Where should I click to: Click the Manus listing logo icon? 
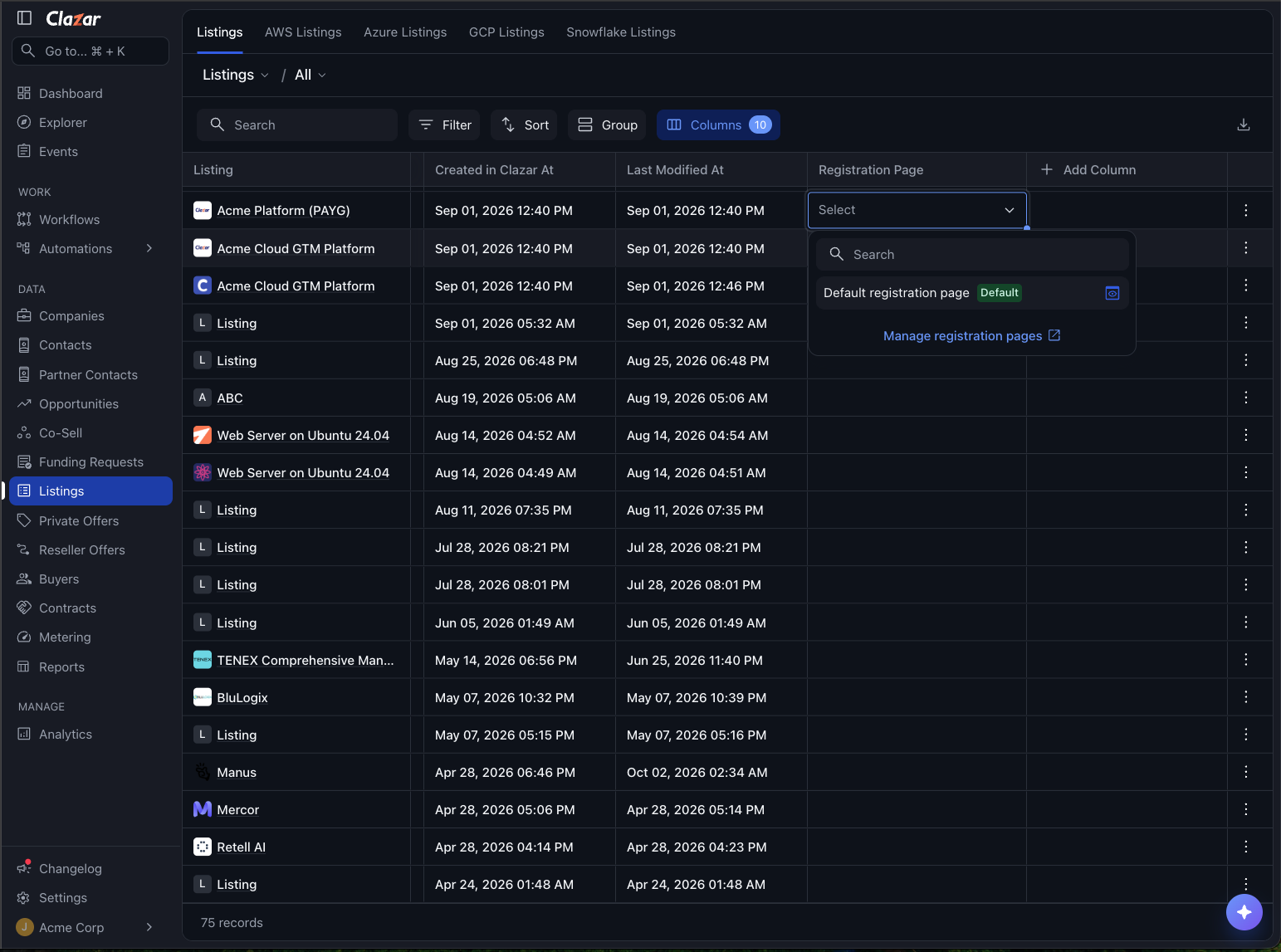[x=203, y=772]
